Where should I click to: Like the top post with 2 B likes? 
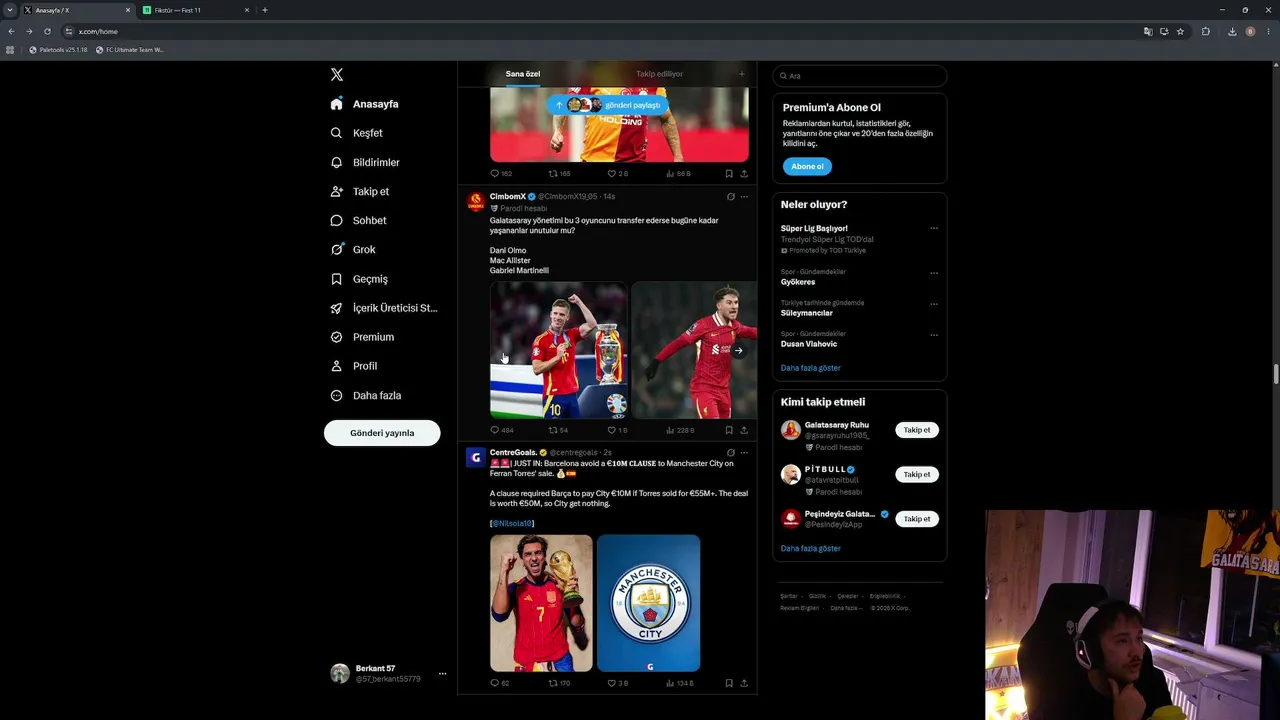(x=618, y=174)
